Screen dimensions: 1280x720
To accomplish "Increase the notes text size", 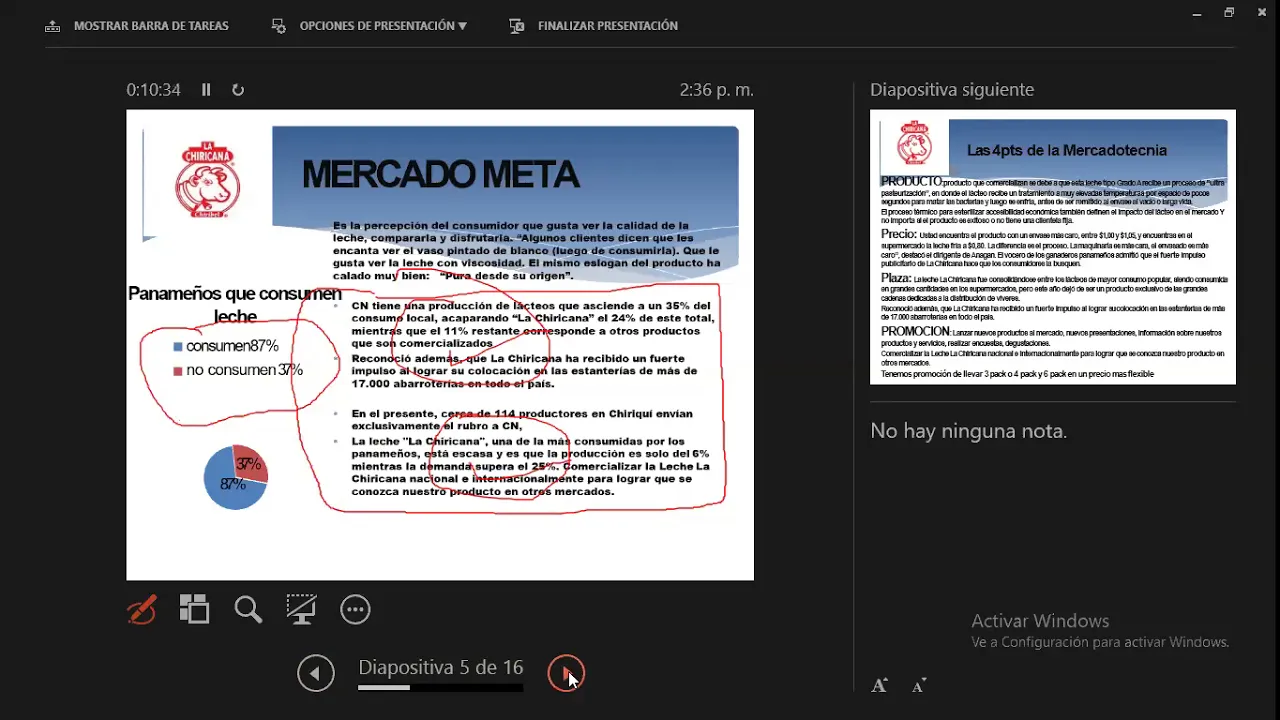I will (x=879, y=685).
